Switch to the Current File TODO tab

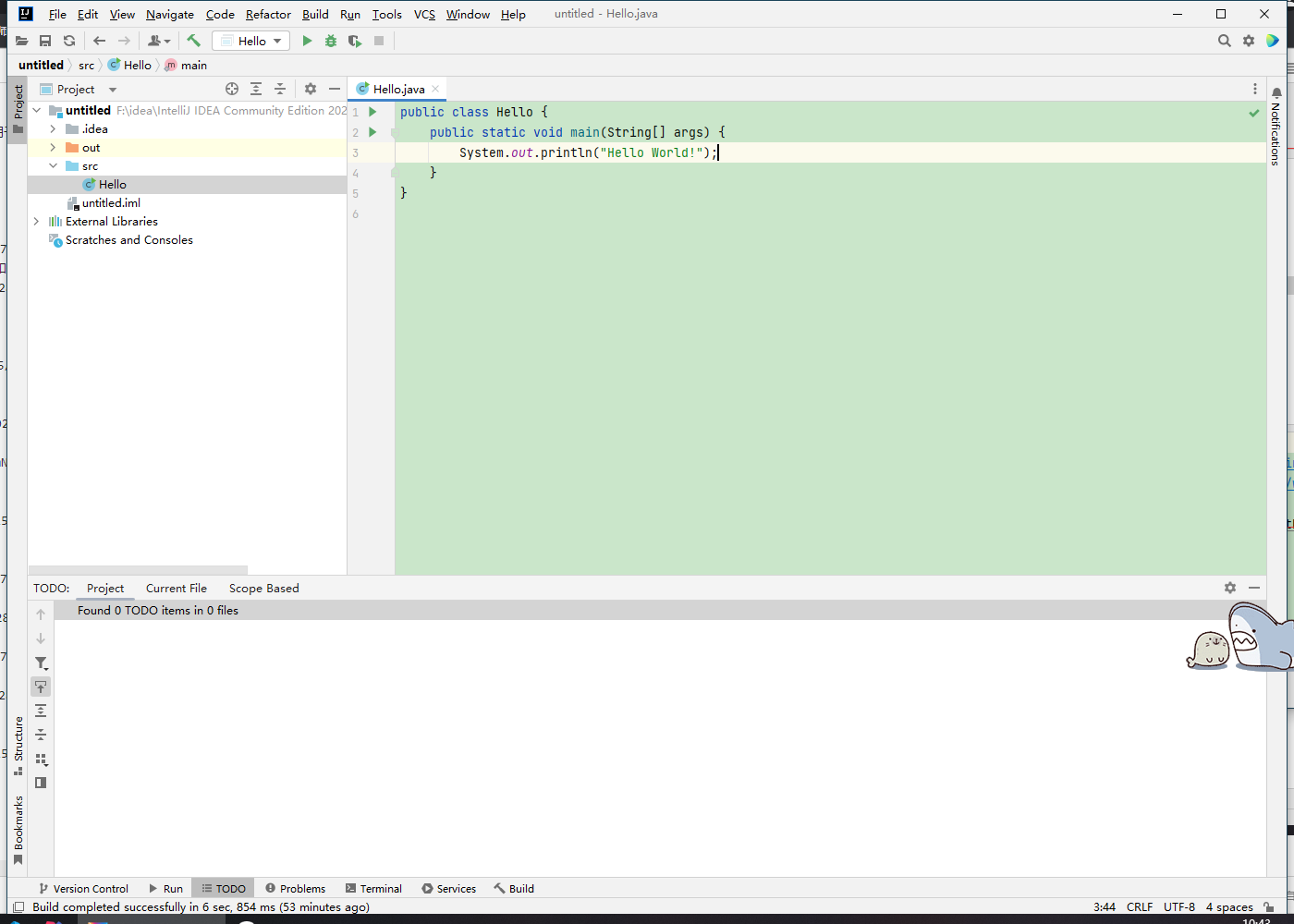(x=177, y=588)
